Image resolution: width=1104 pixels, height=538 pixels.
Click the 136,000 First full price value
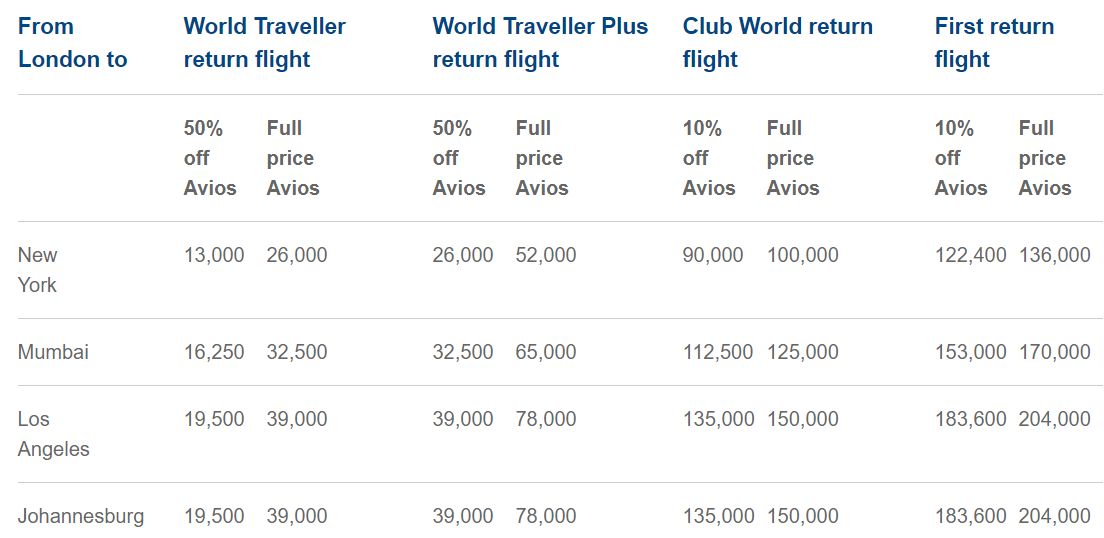(1054, 255)
